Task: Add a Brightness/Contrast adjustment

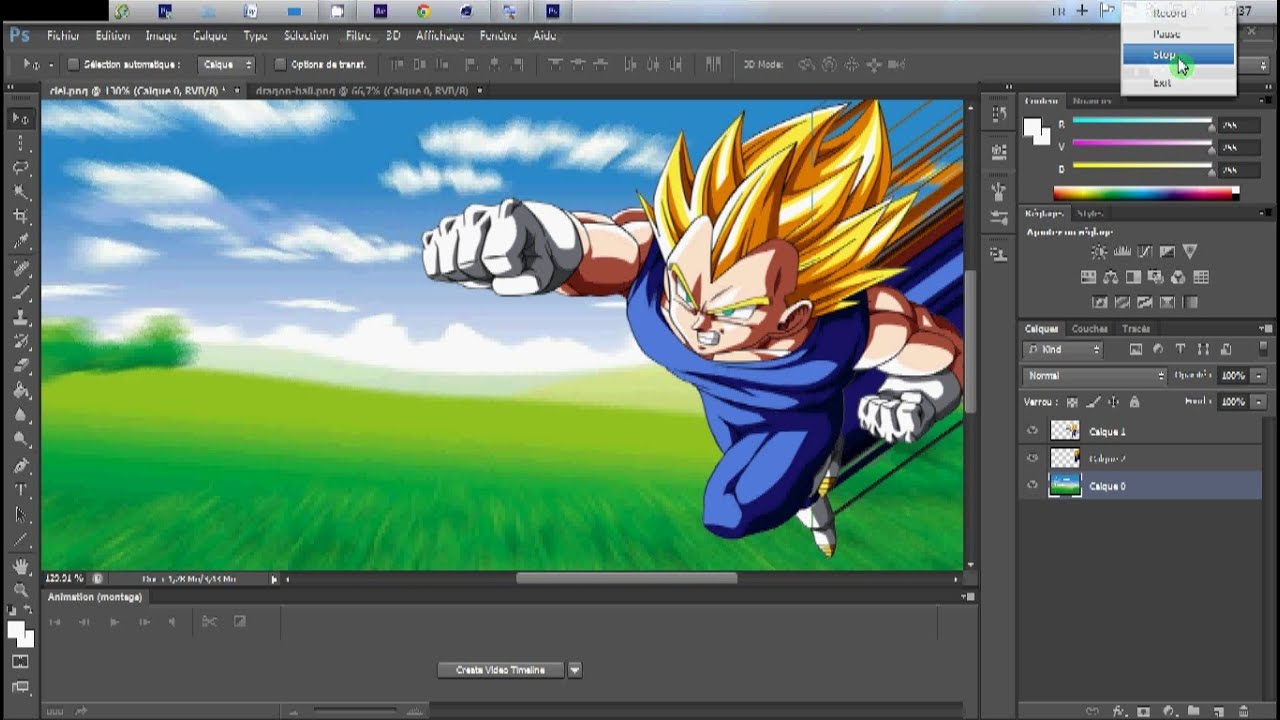Action: [1100, 252]
